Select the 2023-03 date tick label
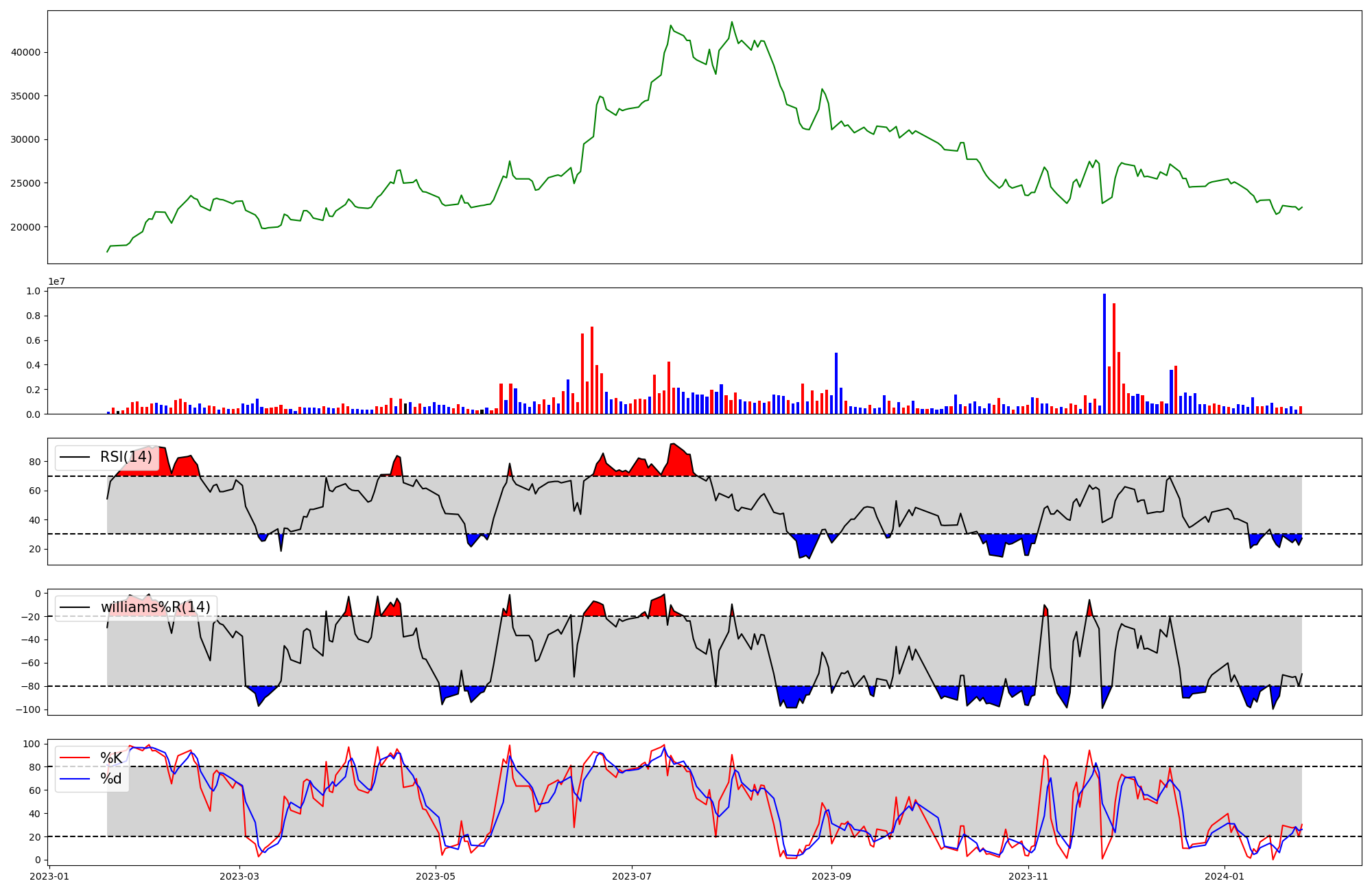Screen dimensions: 1372x892 coord(239,876)
